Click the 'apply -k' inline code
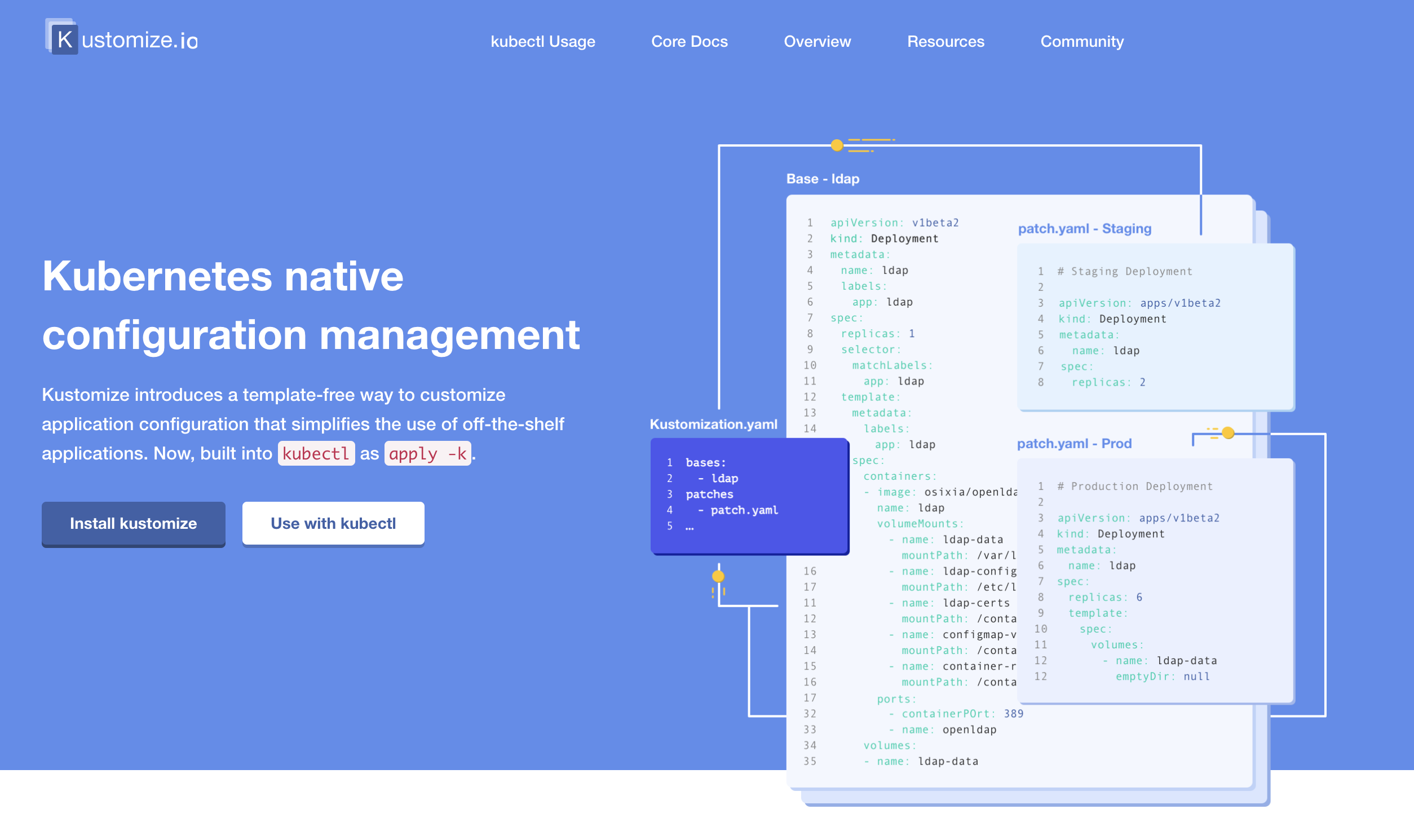1414x840 pixels. [x=427, y=453]
